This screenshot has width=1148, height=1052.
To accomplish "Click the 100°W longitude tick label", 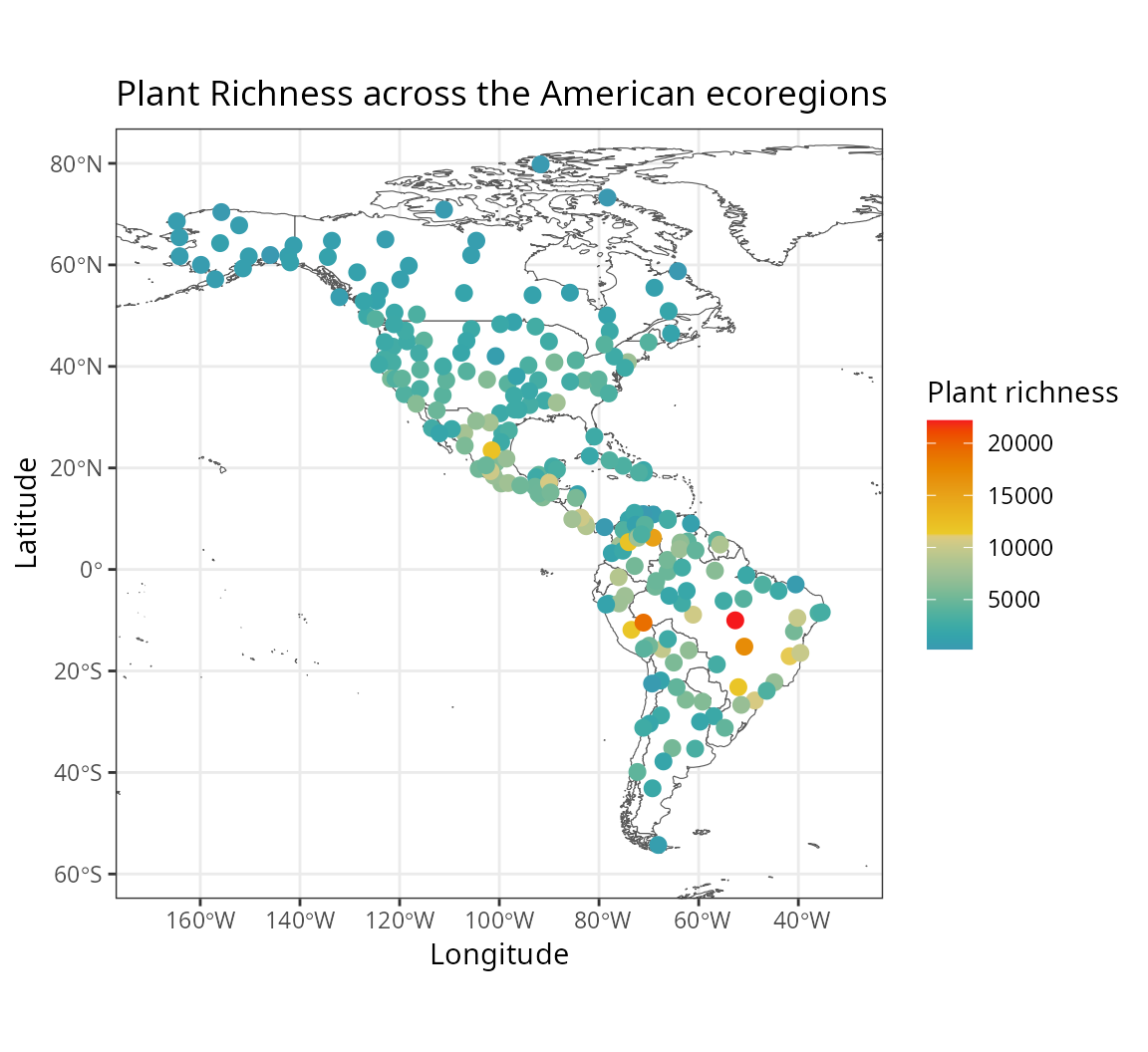I will (x=499, y=921).
